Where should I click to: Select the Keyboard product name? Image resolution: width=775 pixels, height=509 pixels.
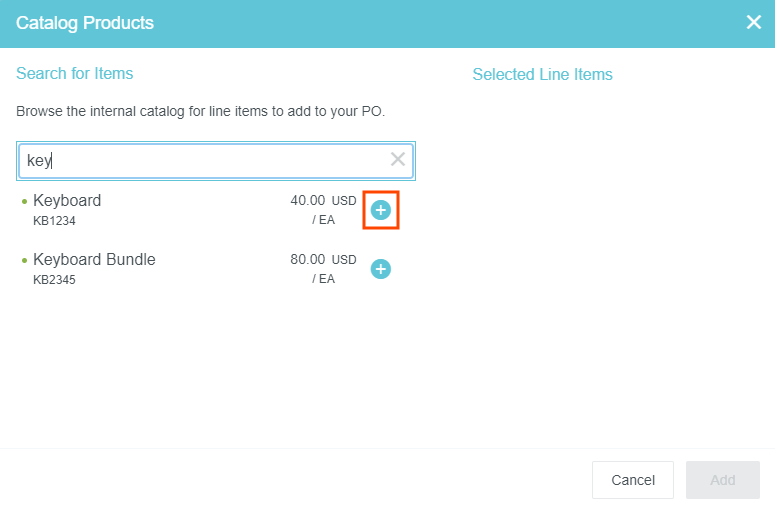point(67,200)
